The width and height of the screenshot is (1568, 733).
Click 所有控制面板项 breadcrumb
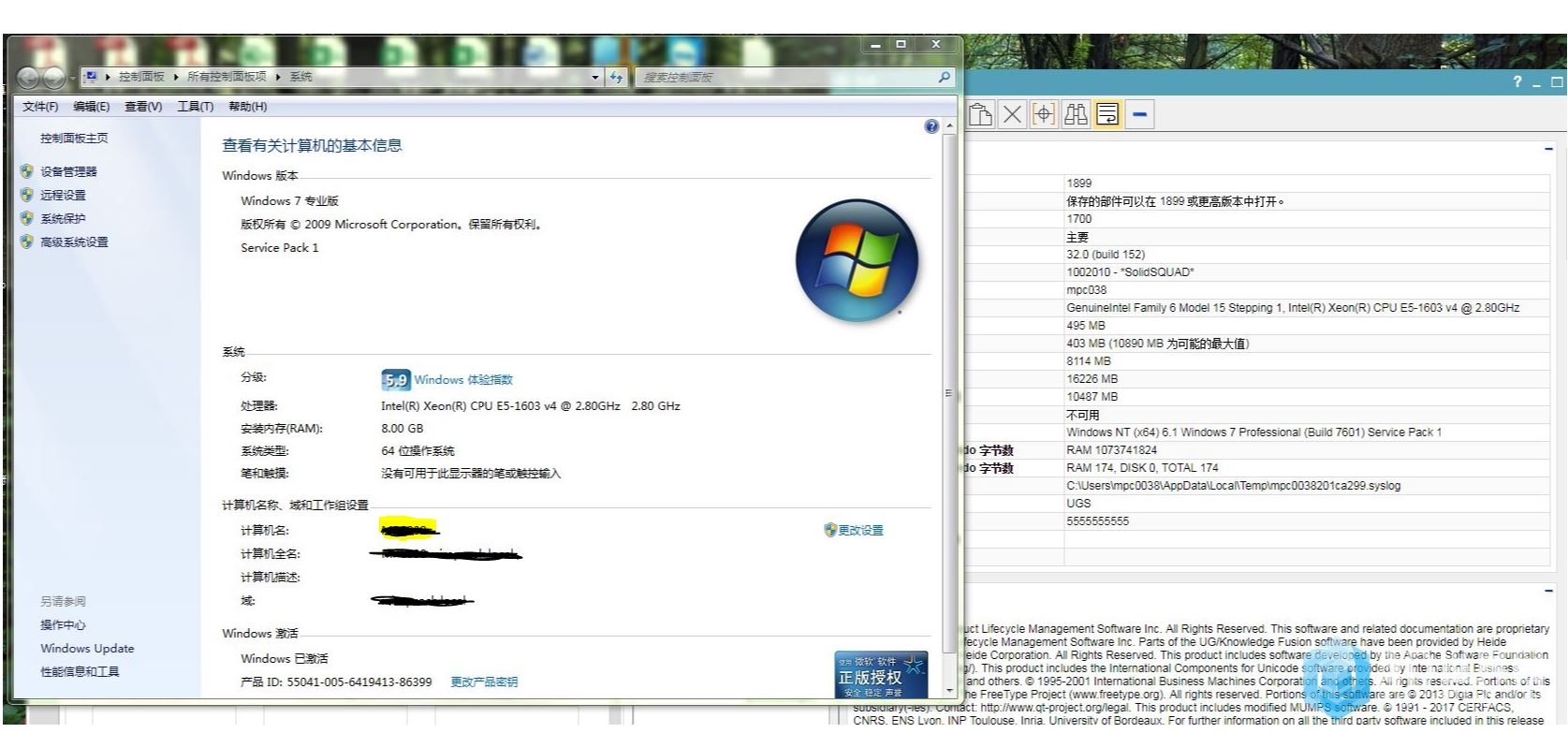[227, 77]
